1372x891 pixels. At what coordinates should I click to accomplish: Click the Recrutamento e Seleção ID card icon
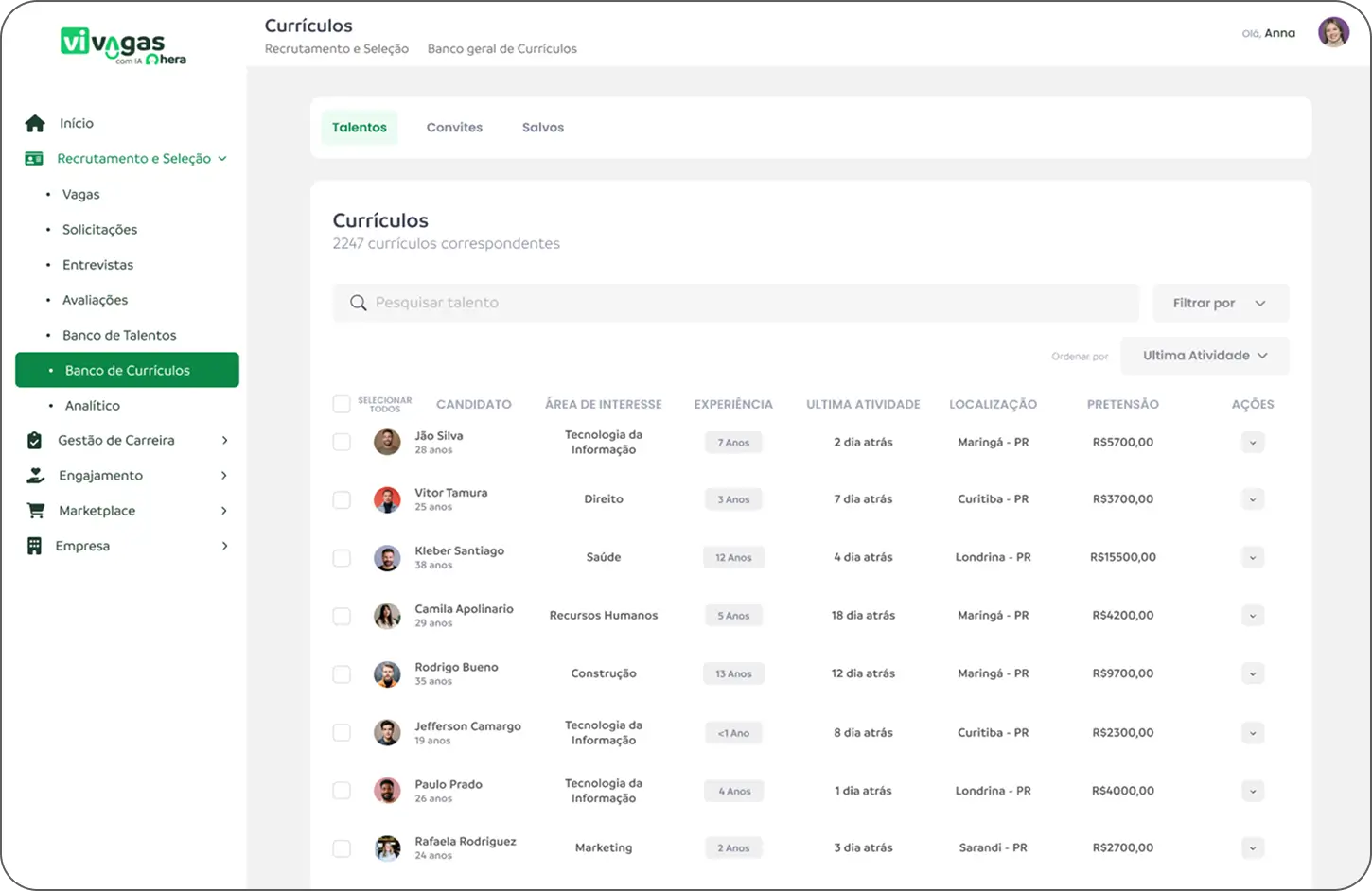[x=34, y=159]
